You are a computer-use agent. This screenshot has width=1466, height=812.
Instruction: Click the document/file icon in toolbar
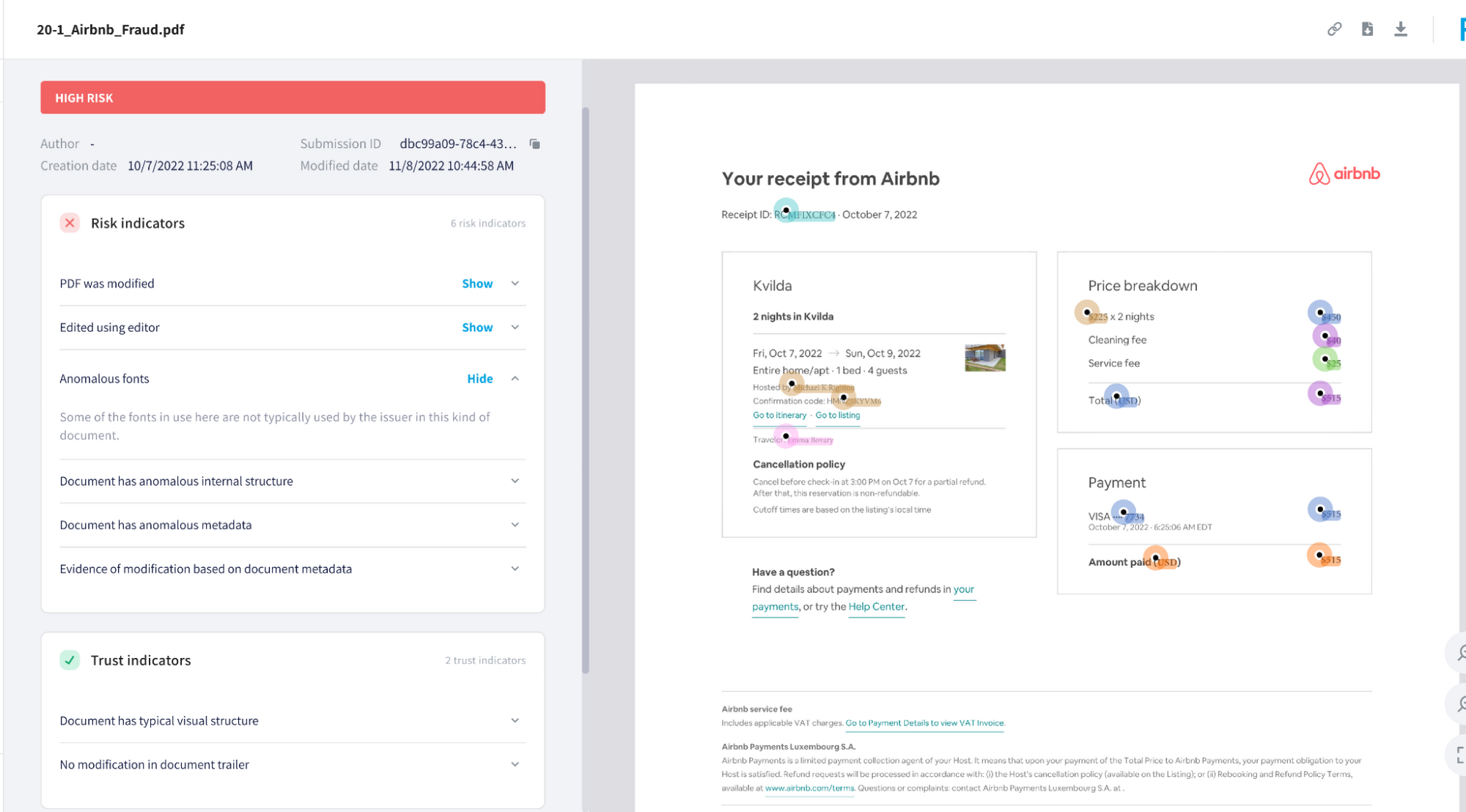[1368, 29]
